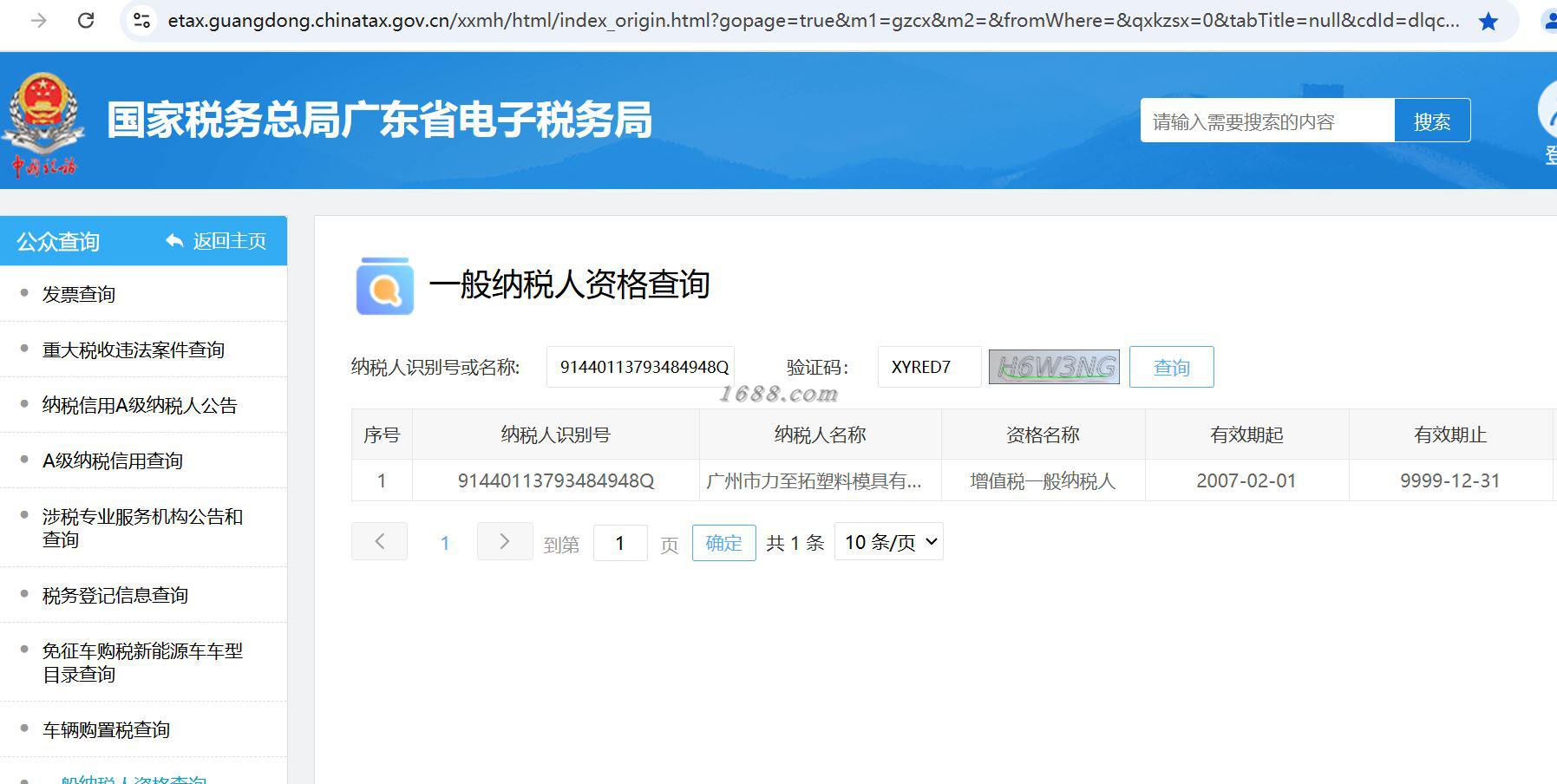Click the 到第 page number input
The image size is (1557, 784).
[620, 543]
